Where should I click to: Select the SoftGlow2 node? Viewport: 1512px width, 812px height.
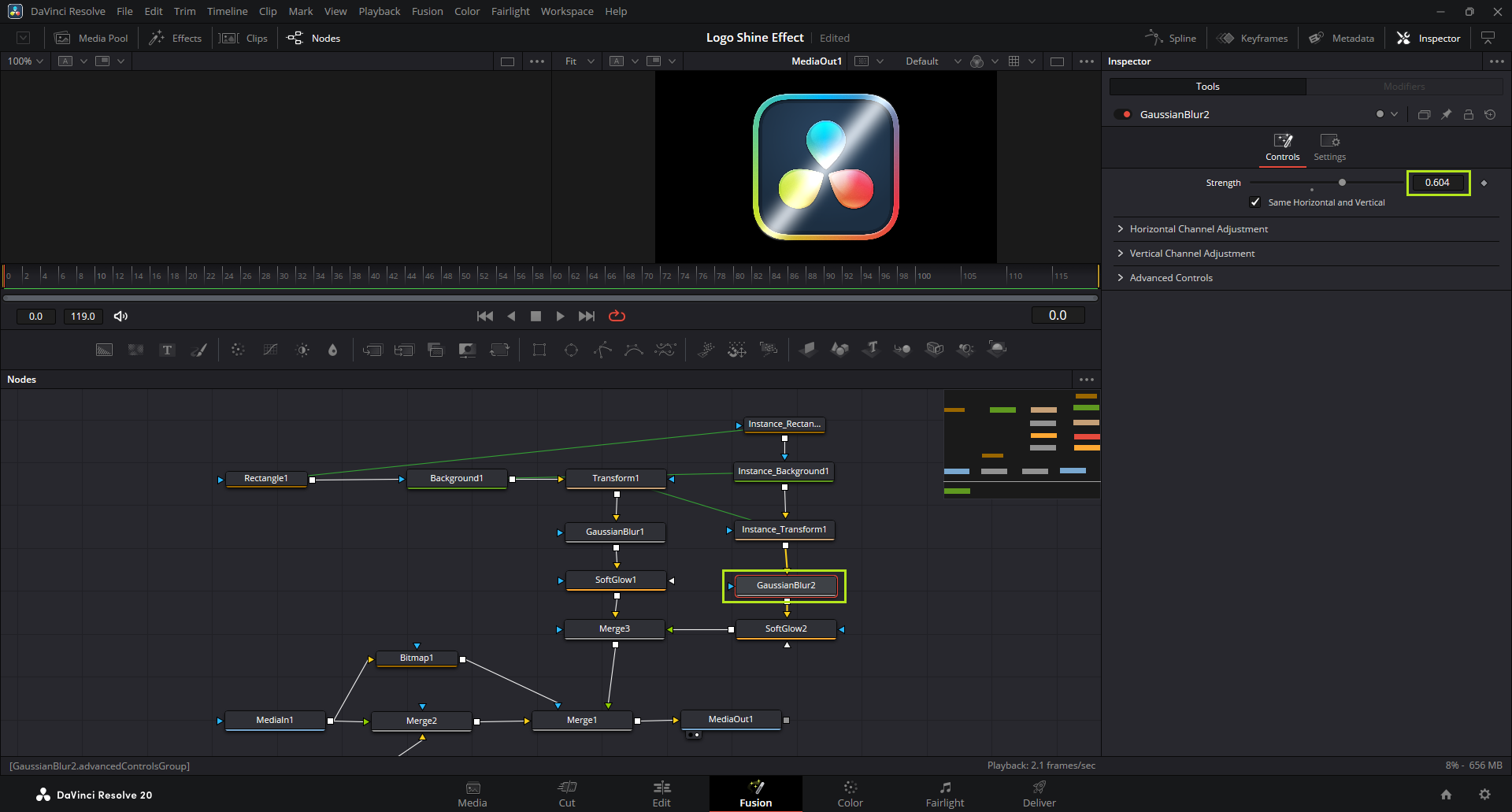(785, 628)
